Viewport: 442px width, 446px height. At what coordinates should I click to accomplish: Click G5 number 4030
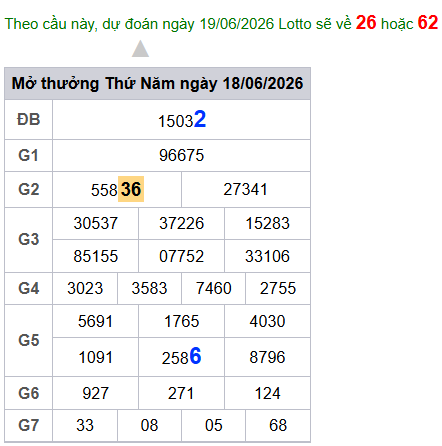click(x=267, y=321)
